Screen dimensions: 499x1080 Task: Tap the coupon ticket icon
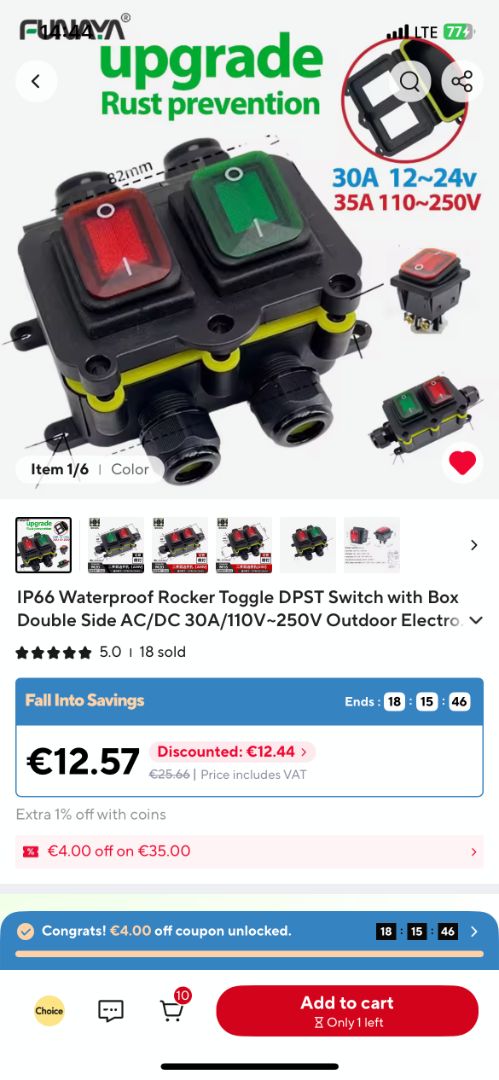pos(30,852)
